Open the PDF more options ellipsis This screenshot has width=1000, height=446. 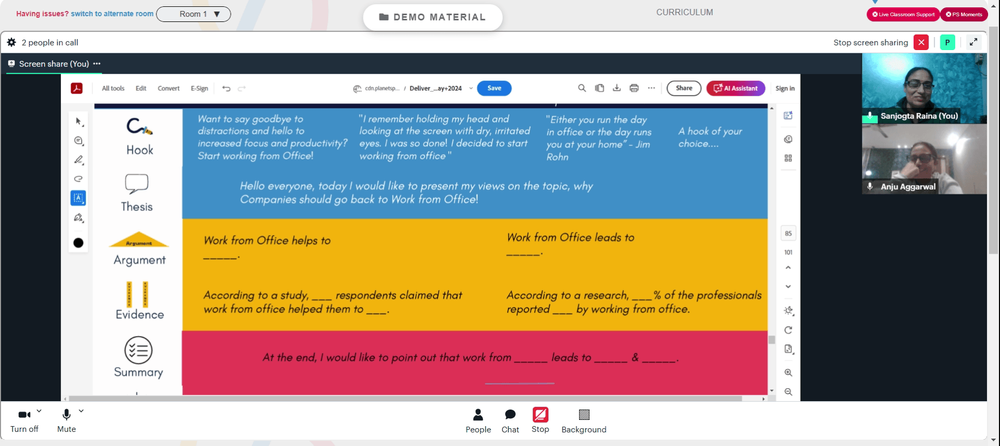point(651,88)
